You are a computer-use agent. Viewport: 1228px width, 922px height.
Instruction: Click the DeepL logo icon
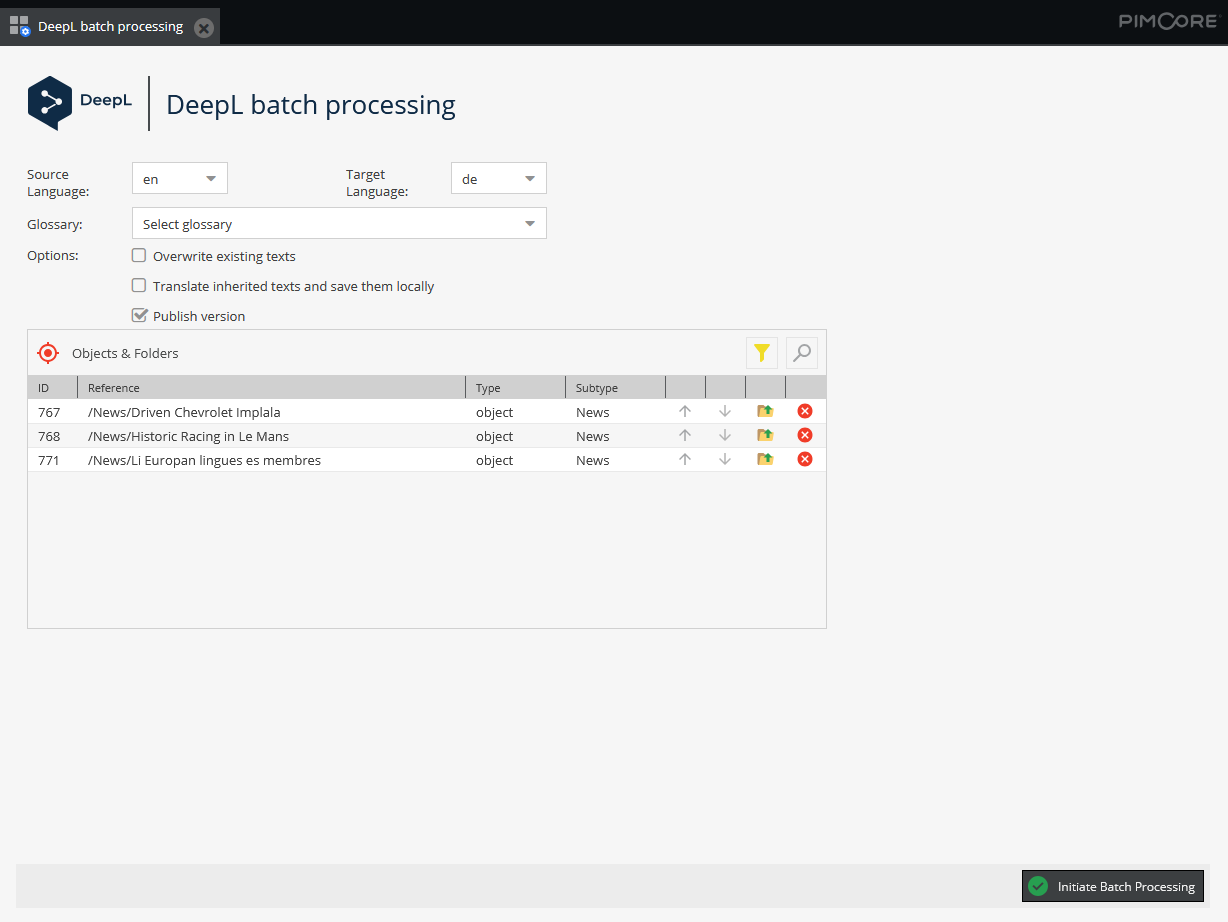(50, 103)
